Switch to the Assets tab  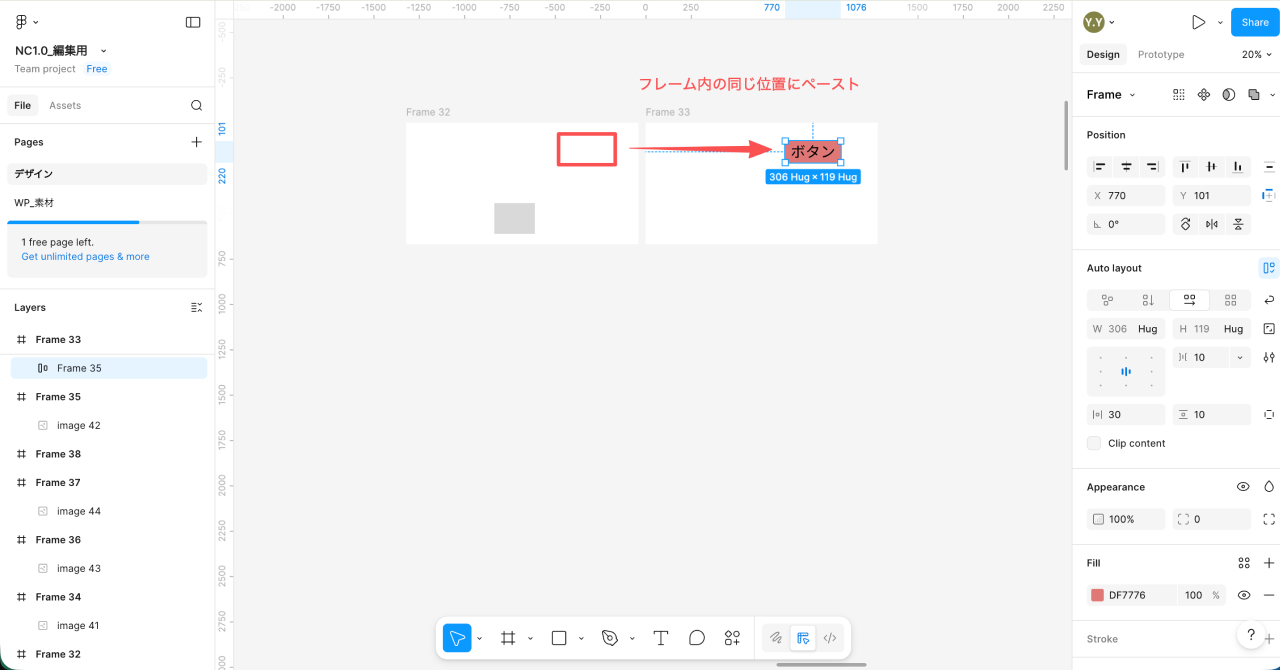[65, 105]
